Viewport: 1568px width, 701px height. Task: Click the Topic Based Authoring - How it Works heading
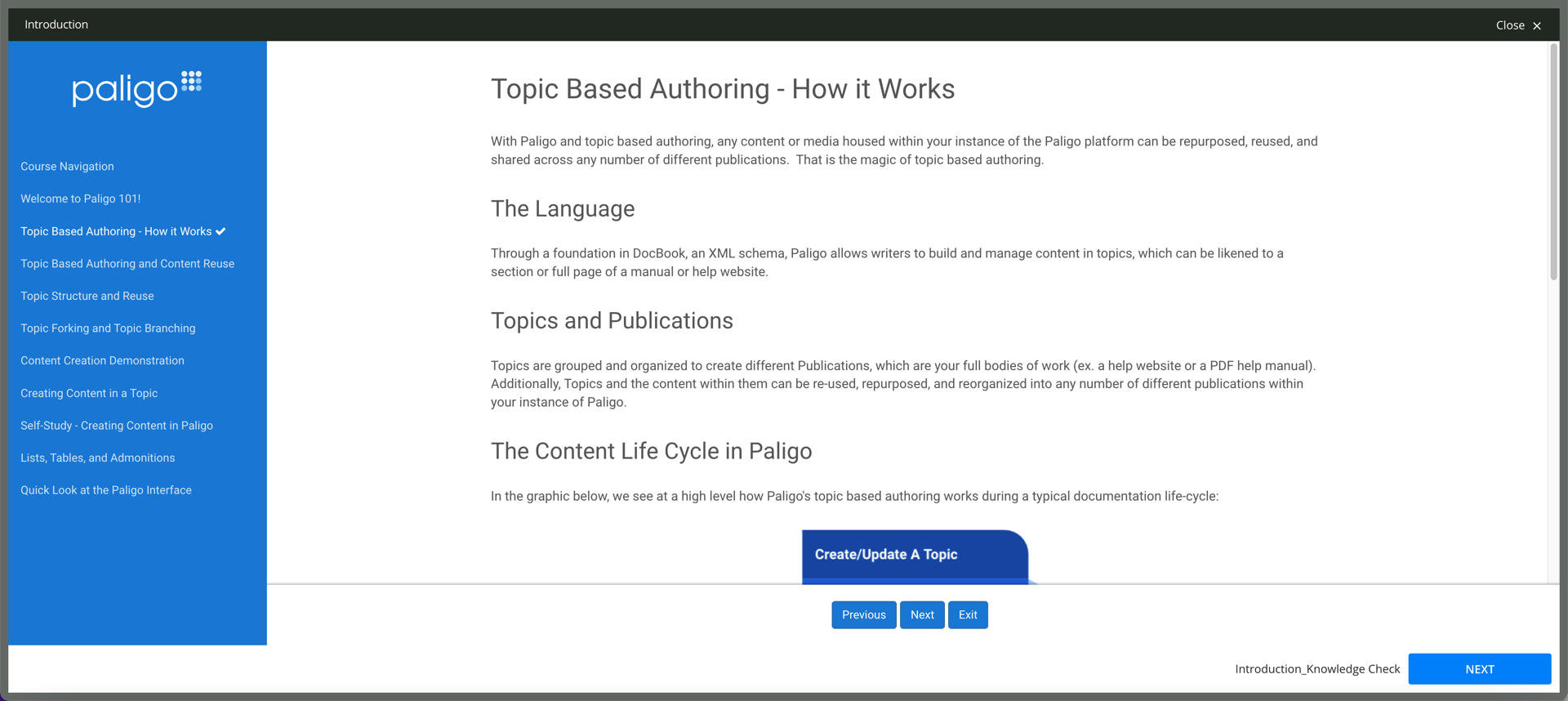coord(723,88)
